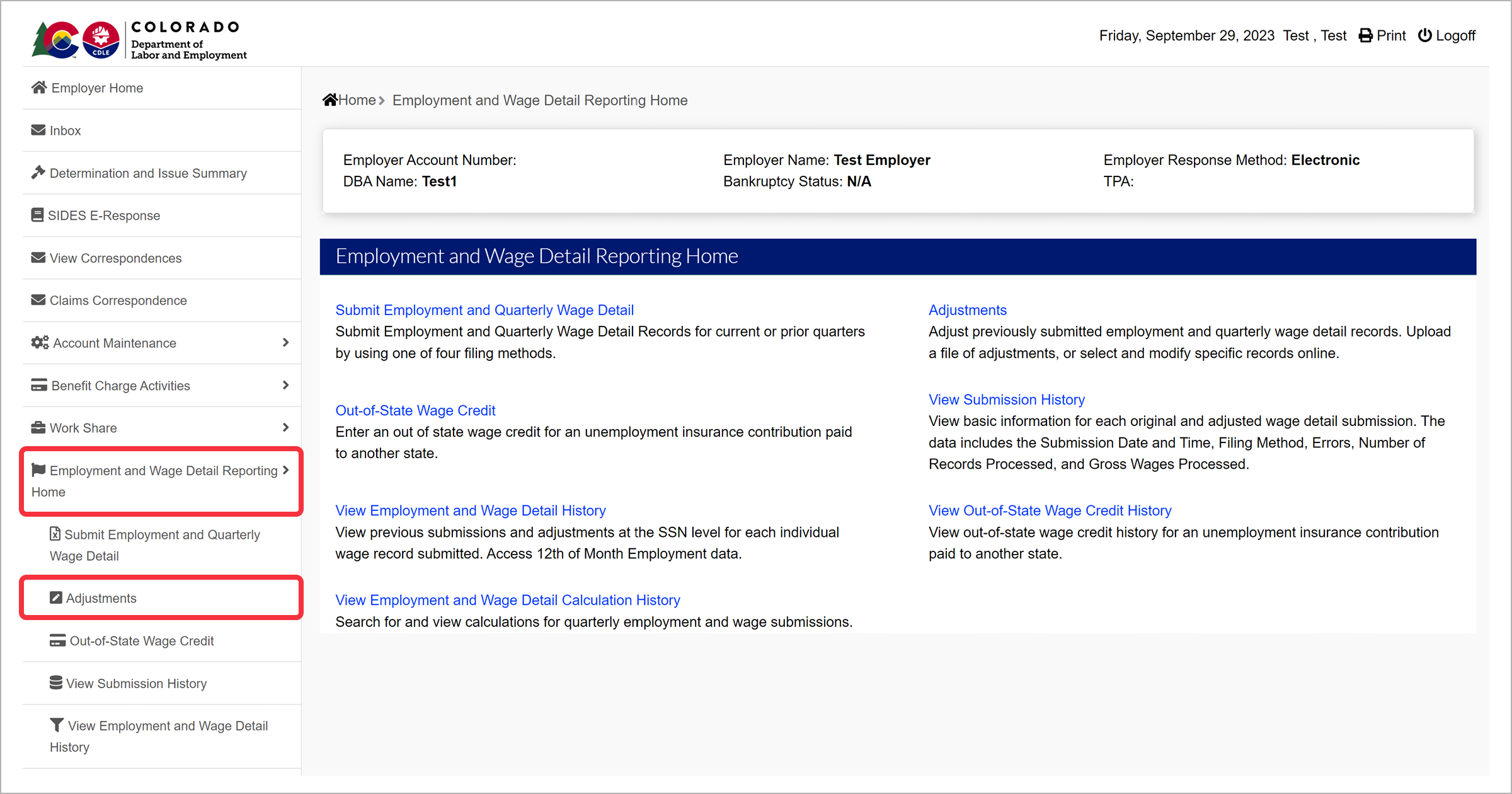Open the Submit Employment and Quarterly Wage Detail link
Screen dimensions: 1512x794
[x=484, y=310]
